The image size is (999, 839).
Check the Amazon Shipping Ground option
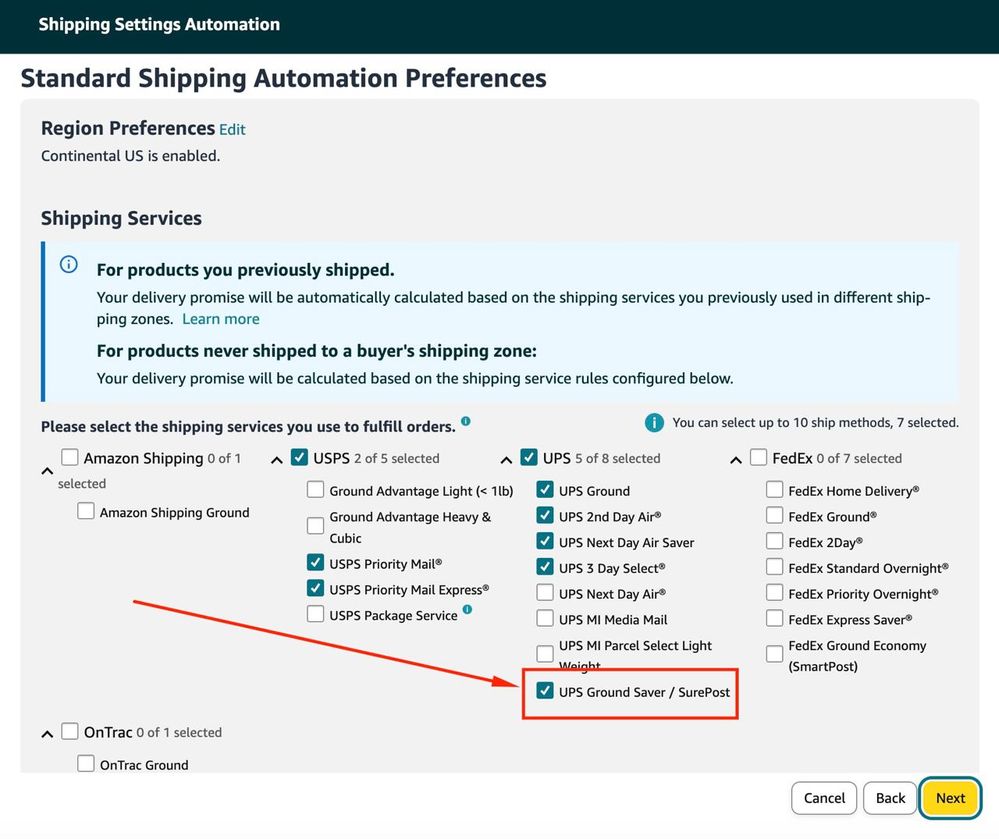tap(86, 511)
